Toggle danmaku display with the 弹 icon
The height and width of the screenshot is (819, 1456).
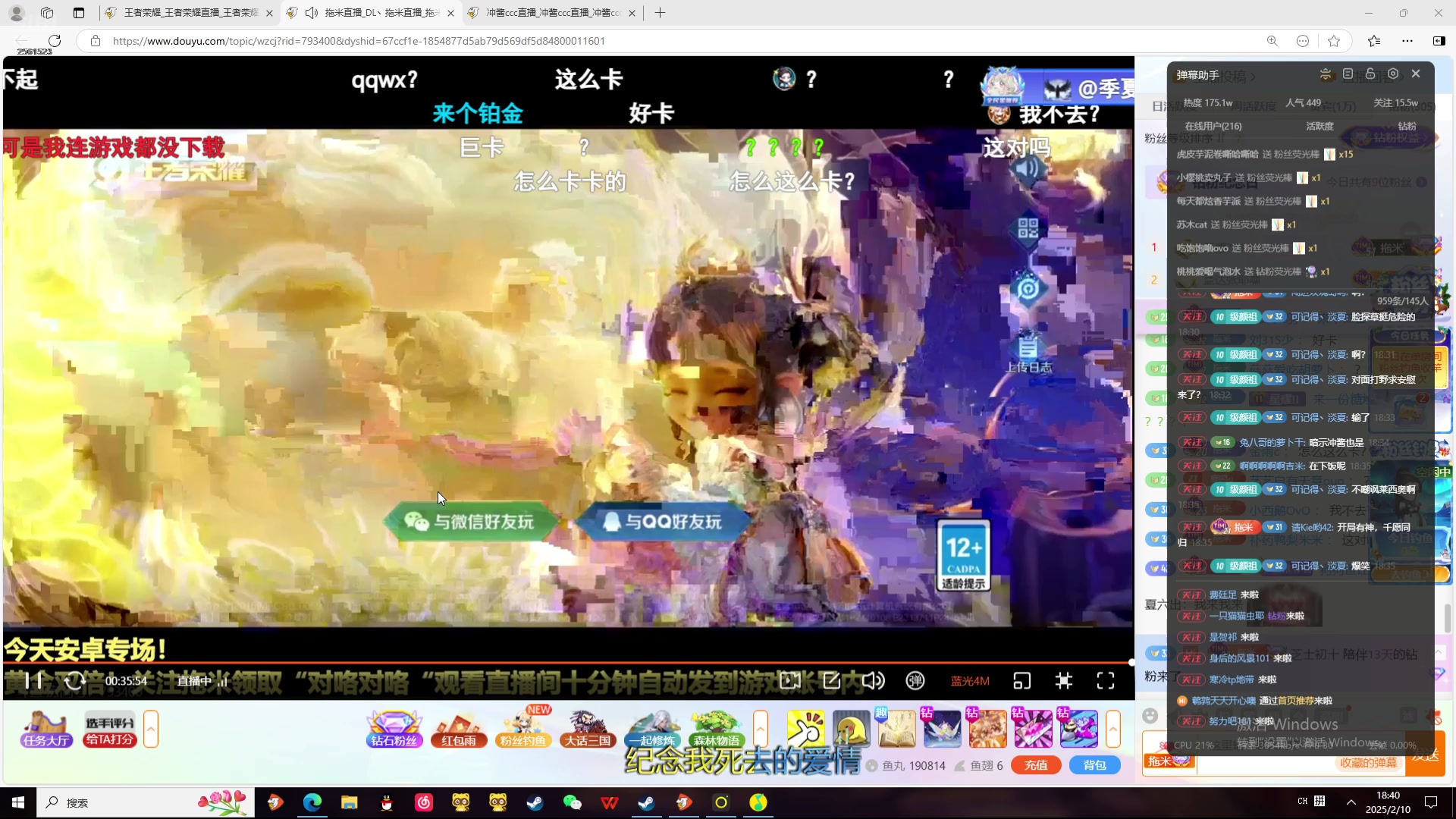click(x=915, y=680)
